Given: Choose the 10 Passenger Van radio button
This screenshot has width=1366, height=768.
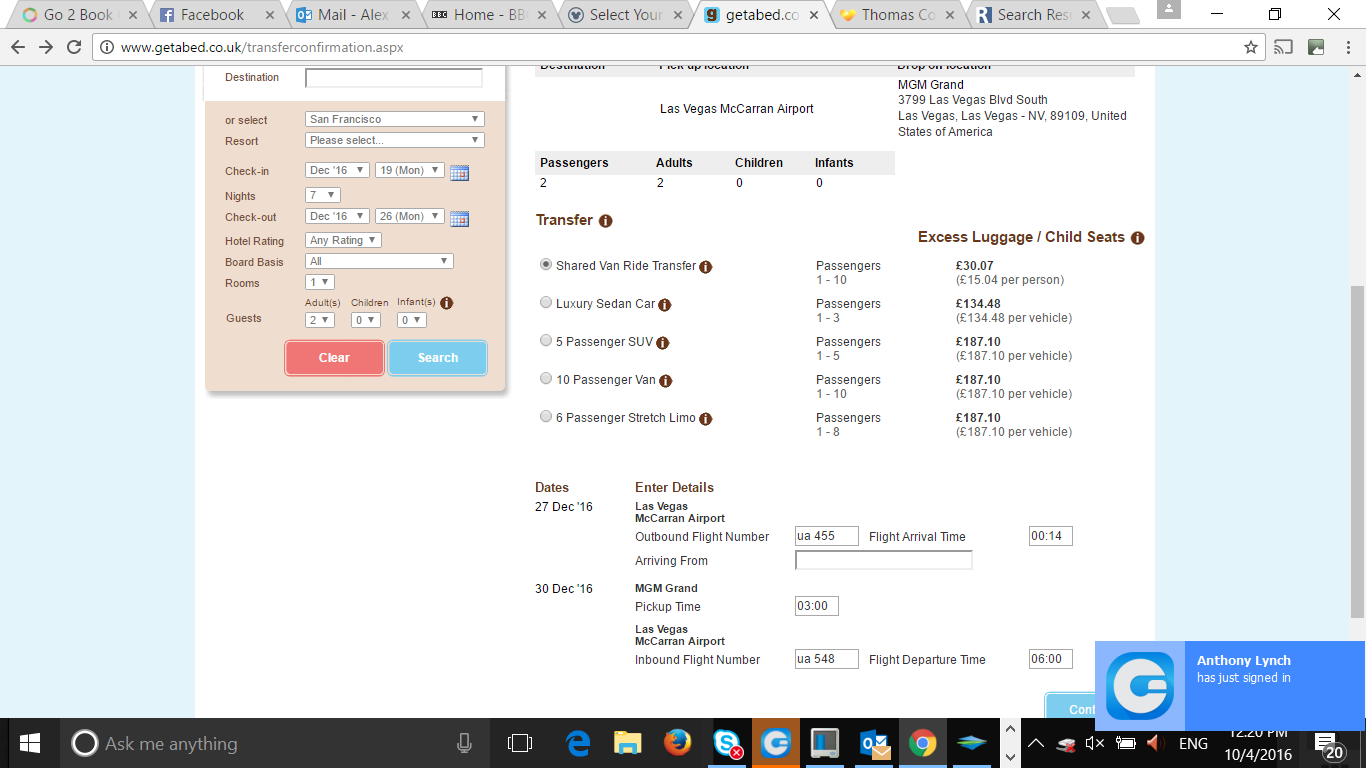Looking at the screenshot, I should point(546,379).
